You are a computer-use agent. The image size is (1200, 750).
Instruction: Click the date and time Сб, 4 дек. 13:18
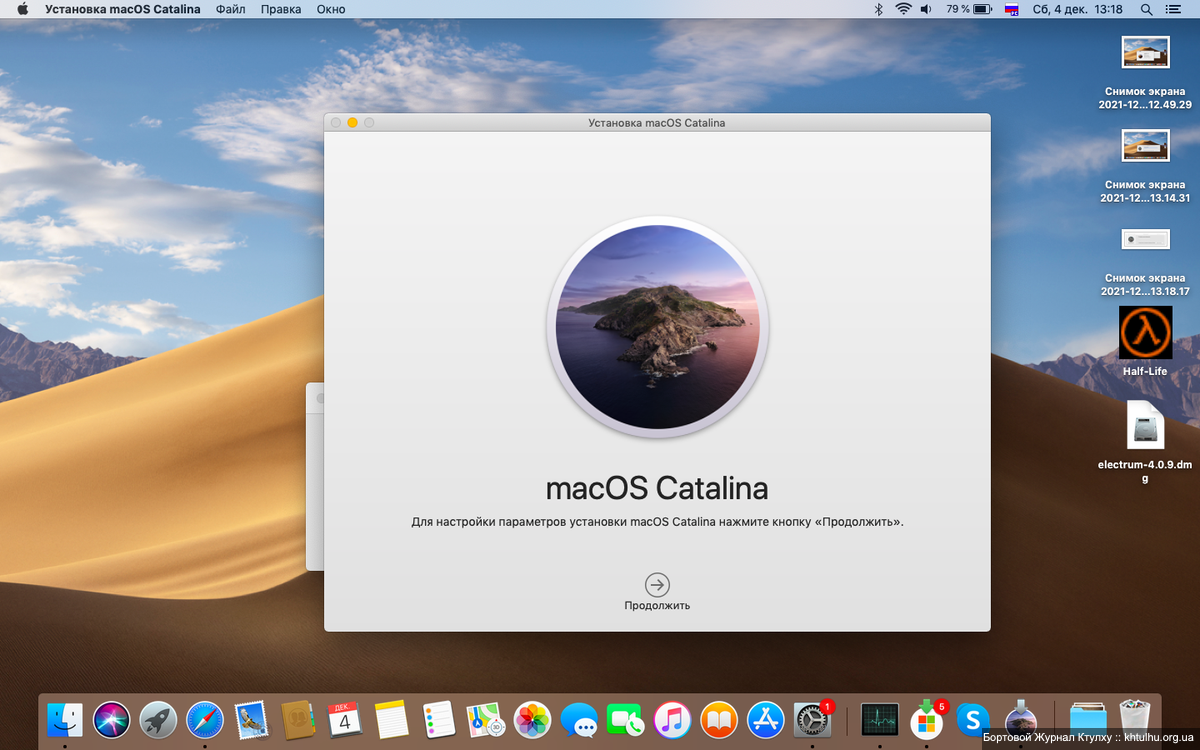tap(1077, 9)
